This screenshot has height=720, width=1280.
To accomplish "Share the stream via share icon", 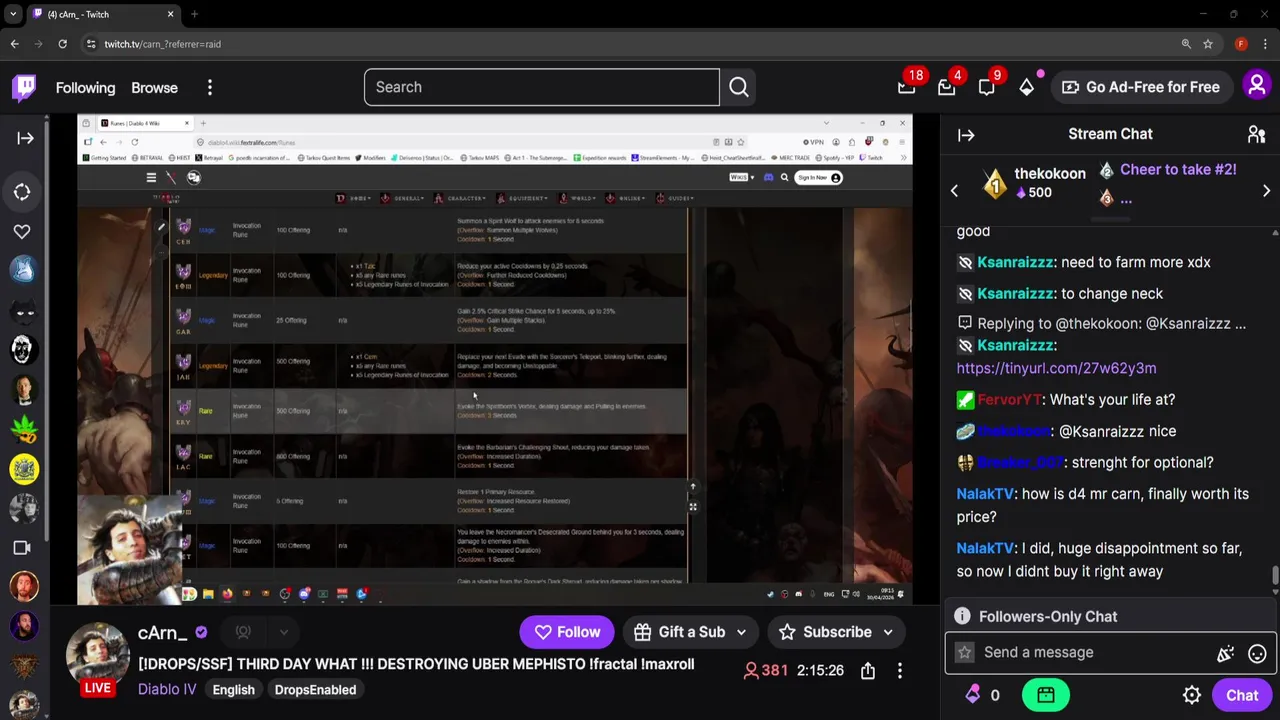I will [x=868, y=671].
